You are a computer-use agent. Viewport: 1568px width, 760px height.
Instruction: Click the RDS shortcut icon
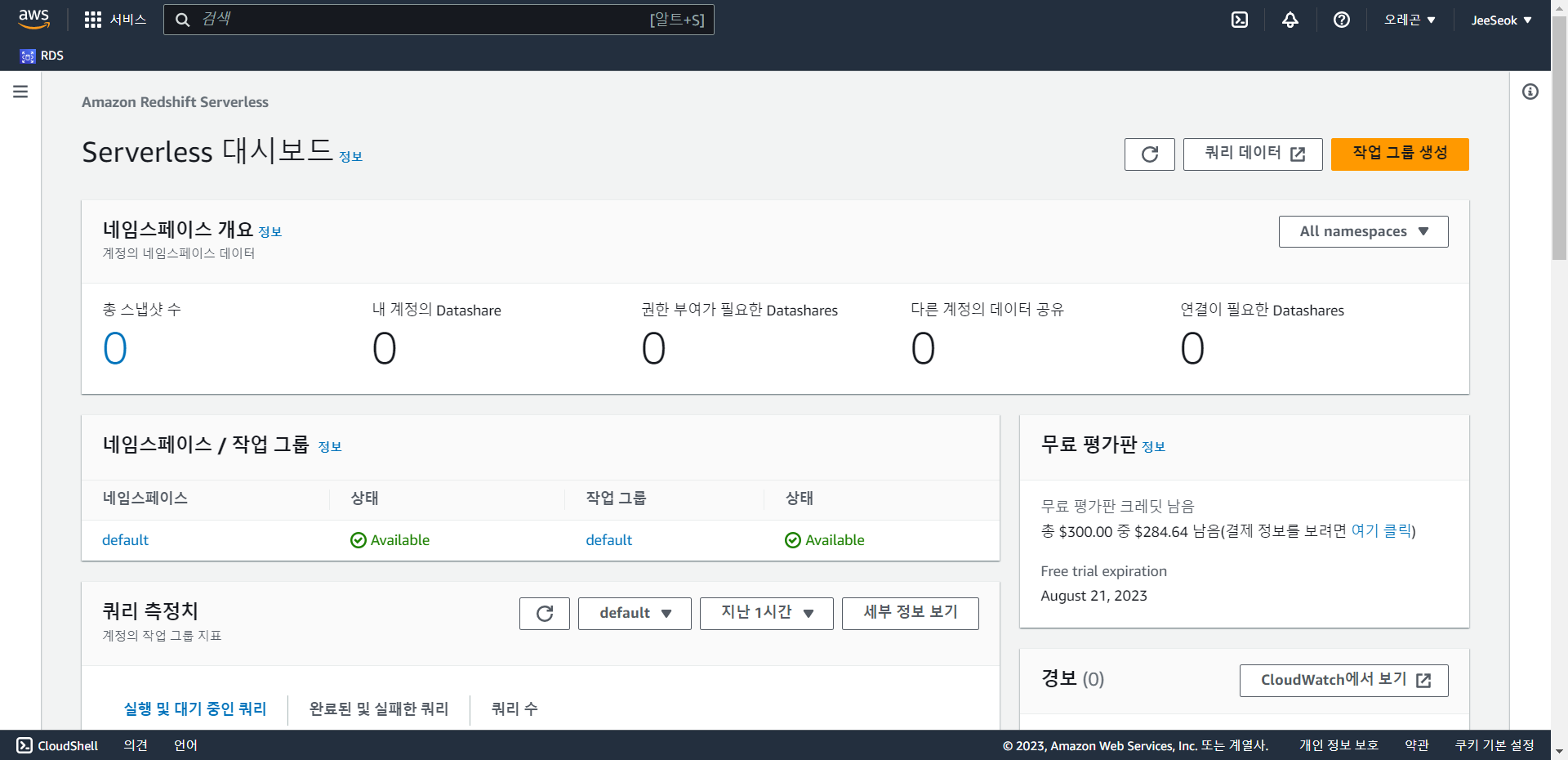coord(28,56)
